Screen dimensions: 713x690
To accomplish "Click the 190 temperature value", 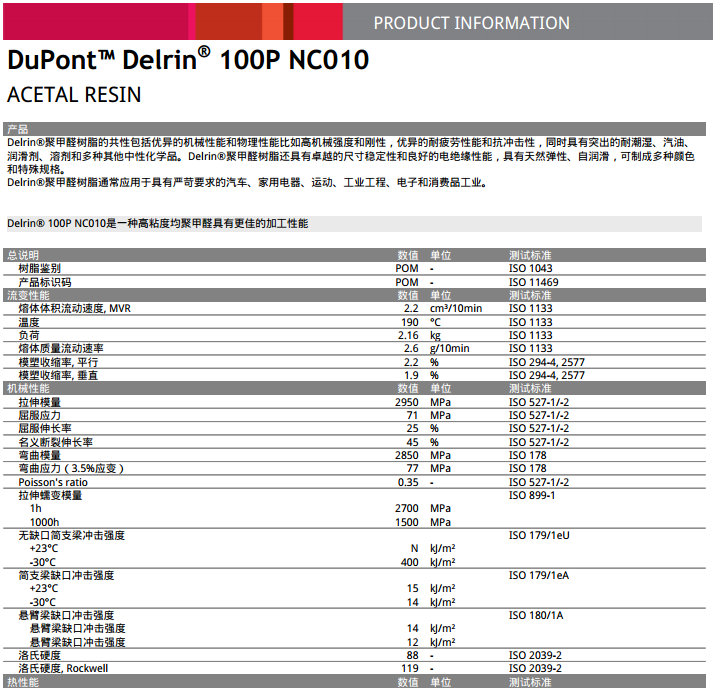I will pos(410,322).
